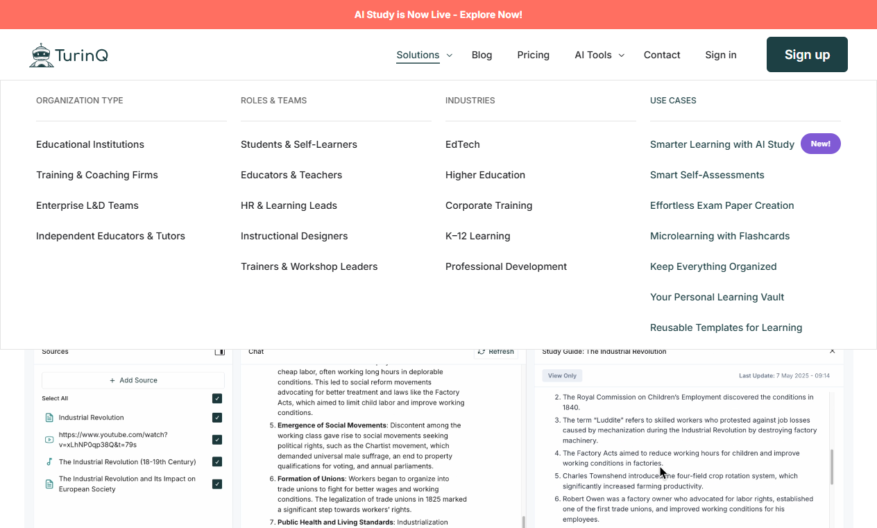Open Smarter Learning with AI Study

click(722, 144)
